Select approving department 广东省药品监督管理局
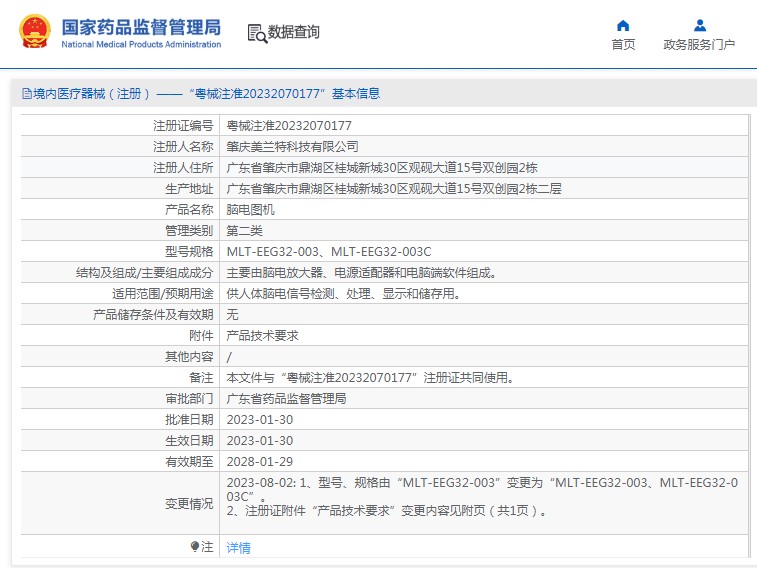 click(286, 399)
